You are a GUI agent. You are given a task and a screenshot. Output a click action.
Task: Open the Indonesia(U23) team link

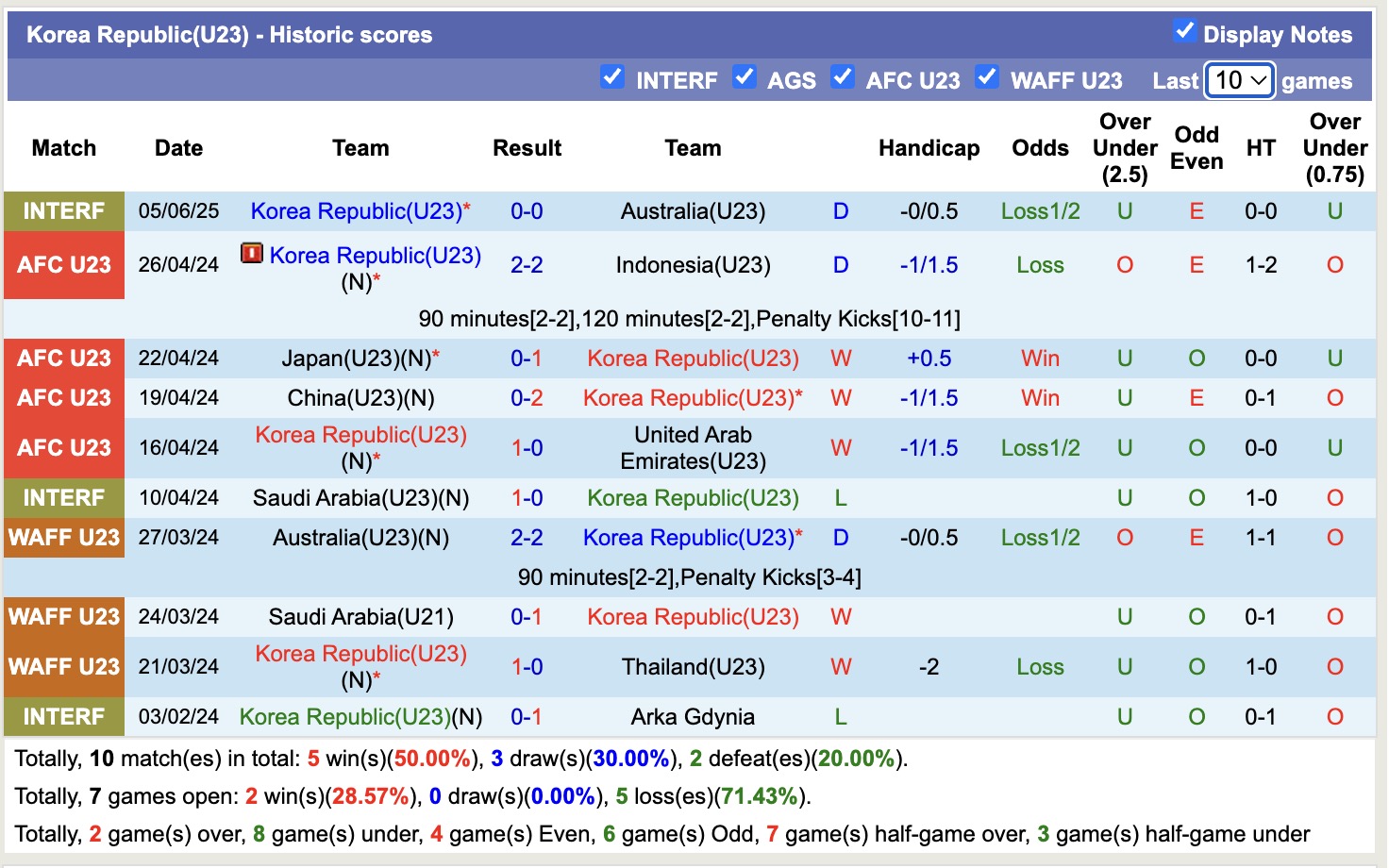click(693, 265)
